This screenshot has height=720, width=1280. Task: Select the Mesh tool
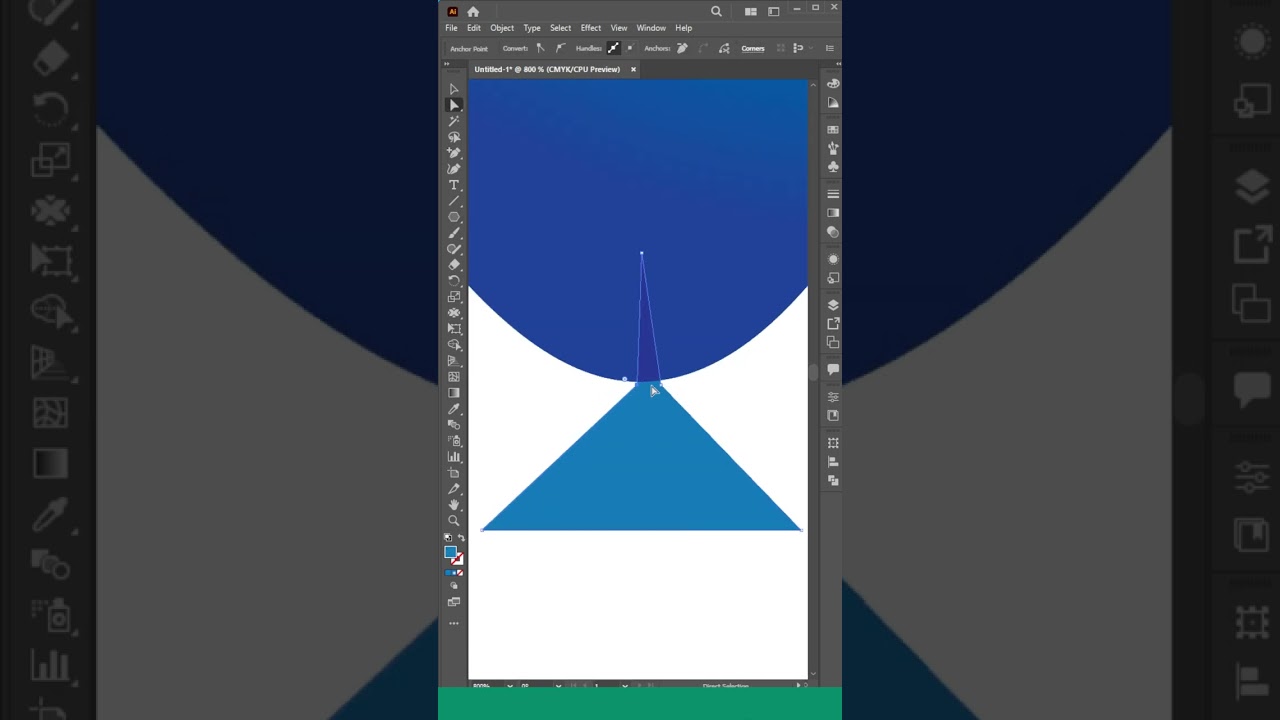454,377
